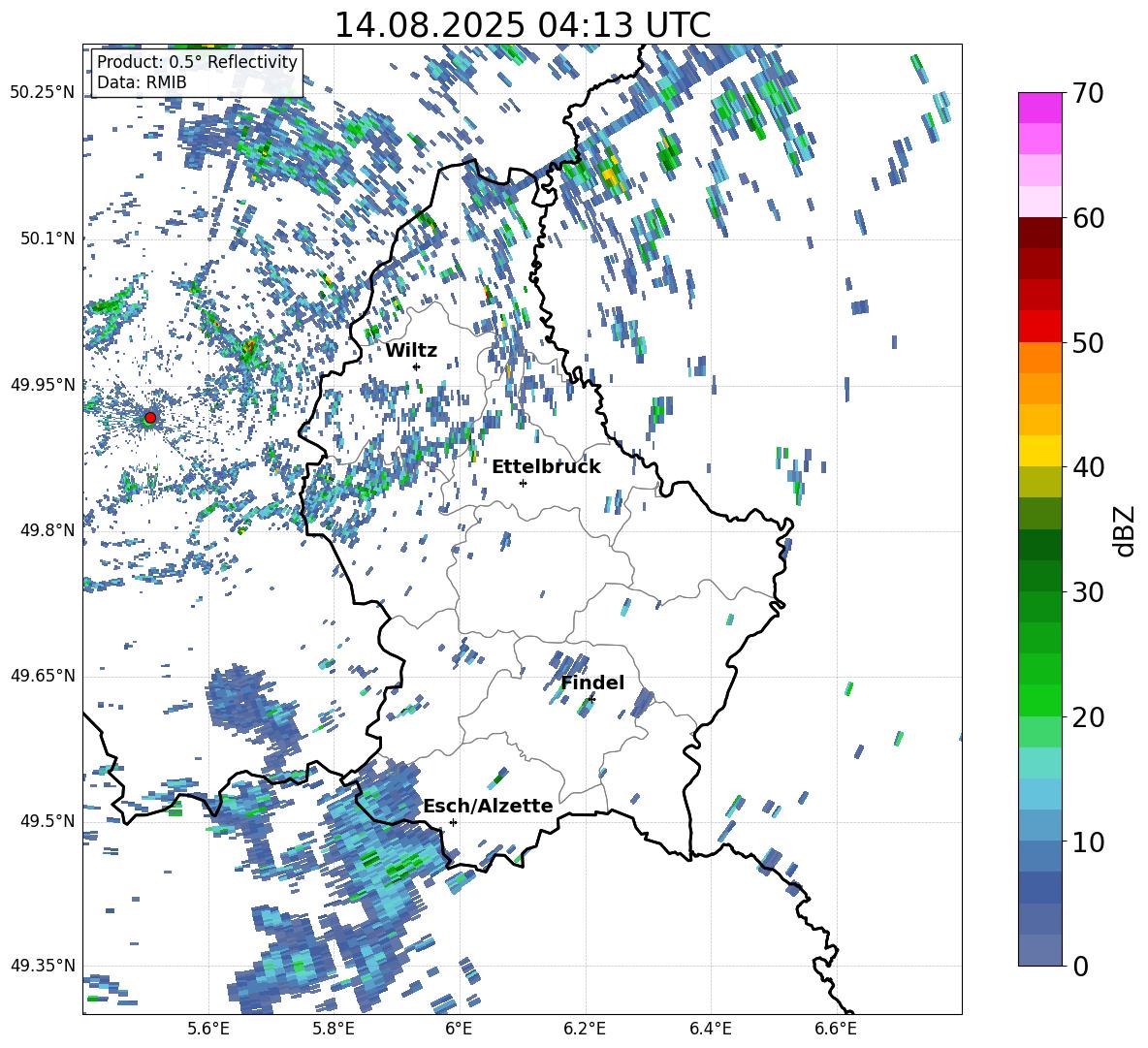Click the Wiltz cross marker
1148x1048 pixels.
pos(417,366)
